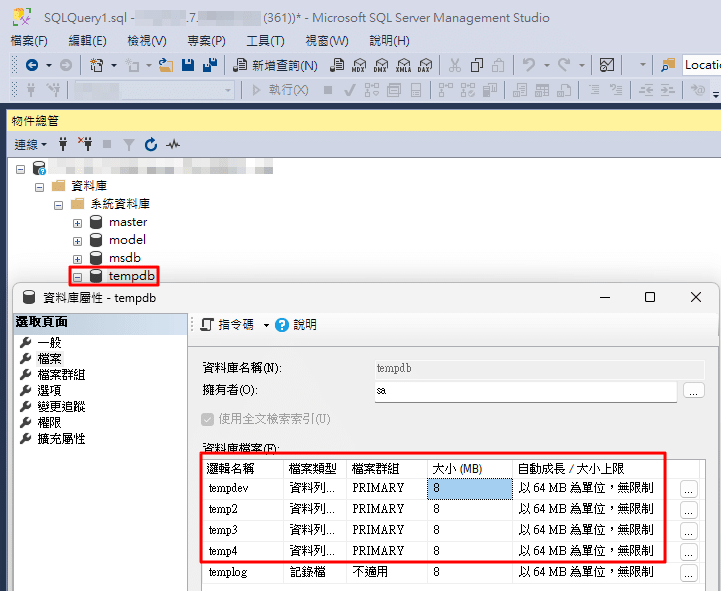Screen dimensions: 721x591
Task: Click the Open File folder icon
Action: pos(166,65)
